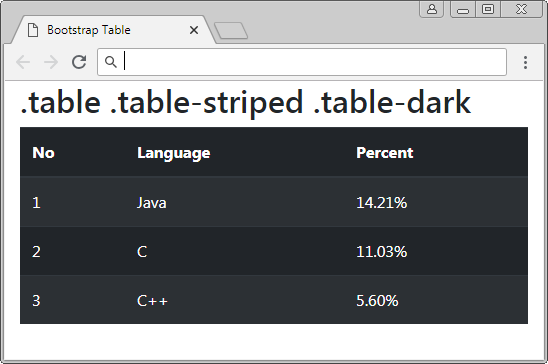Viewport: 548px width, 364px height.
Task: Click the browser back arrow
Action: (x=23, y=62)
